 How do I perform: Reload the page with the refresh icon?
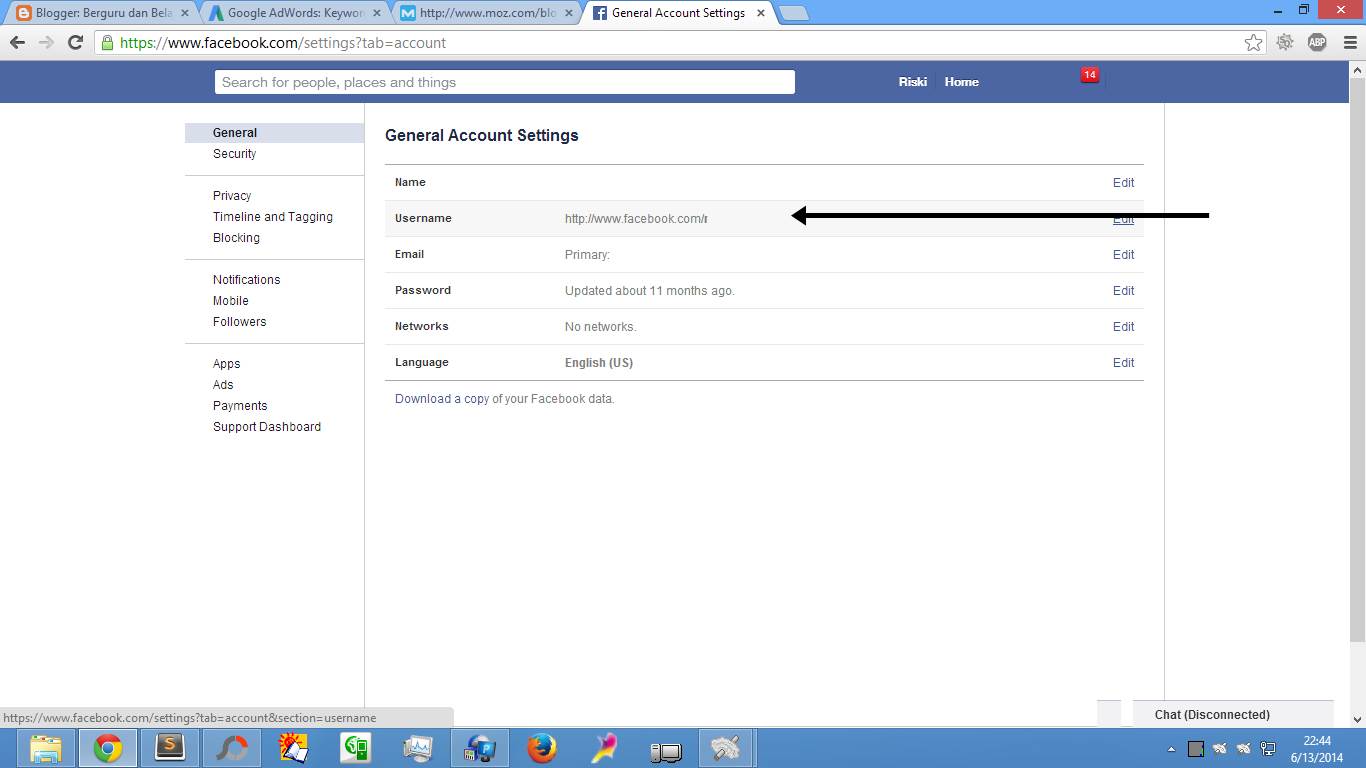[75, 43]
